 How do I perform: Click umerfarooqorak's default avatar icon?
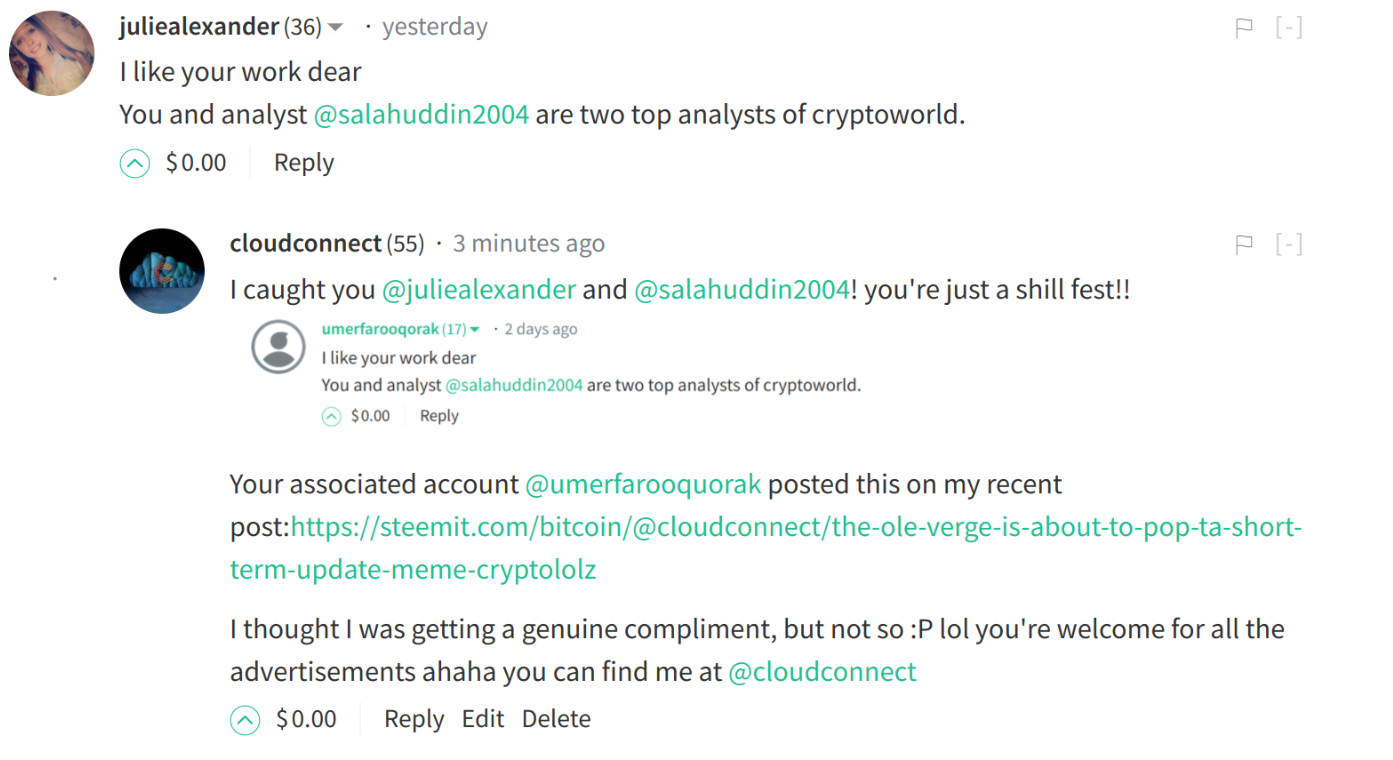[278, 347]
